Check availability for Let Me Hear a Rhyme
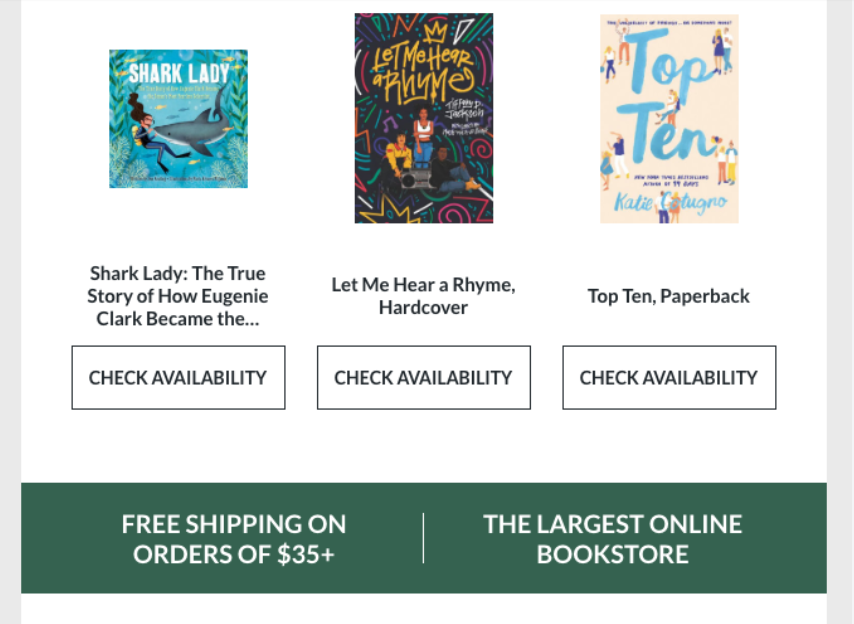This screenshot has width=854, height=624. pyautogui.click(x=424, y=378)
